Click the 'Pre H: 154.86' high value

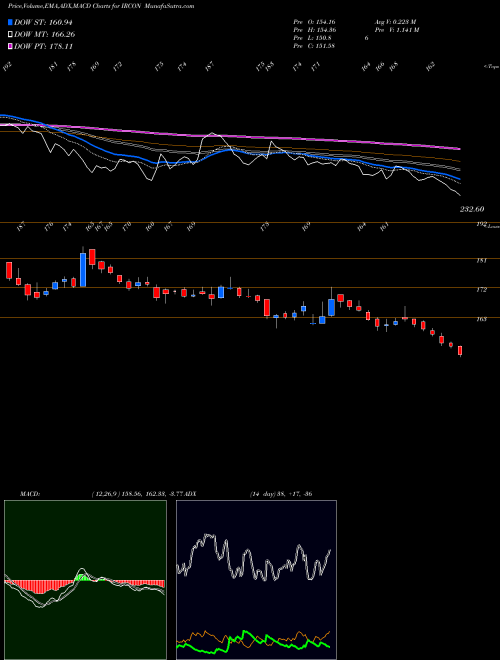(x=314, y=30)
